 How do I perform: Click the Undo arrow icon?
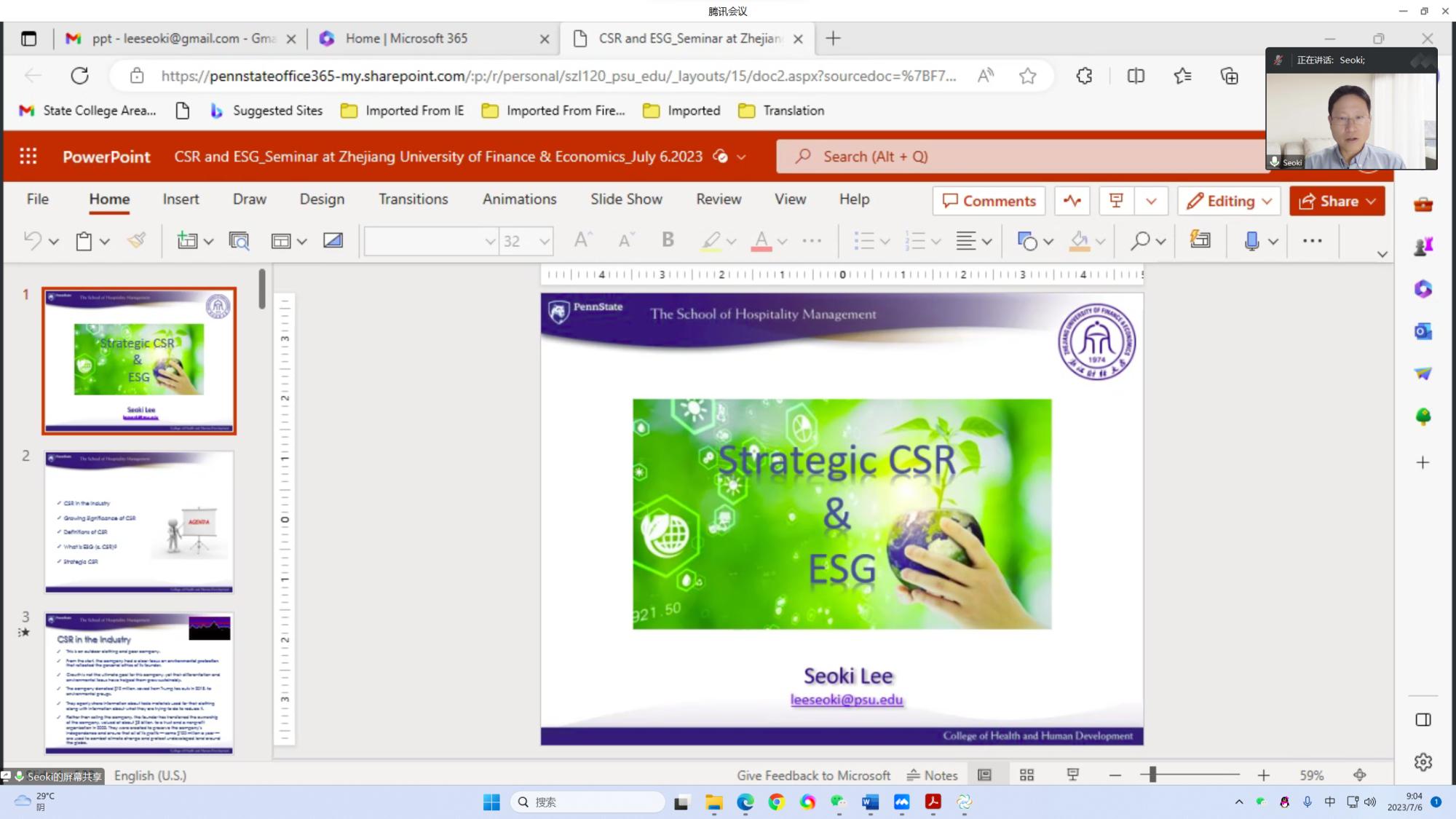(x=32, y=240)
